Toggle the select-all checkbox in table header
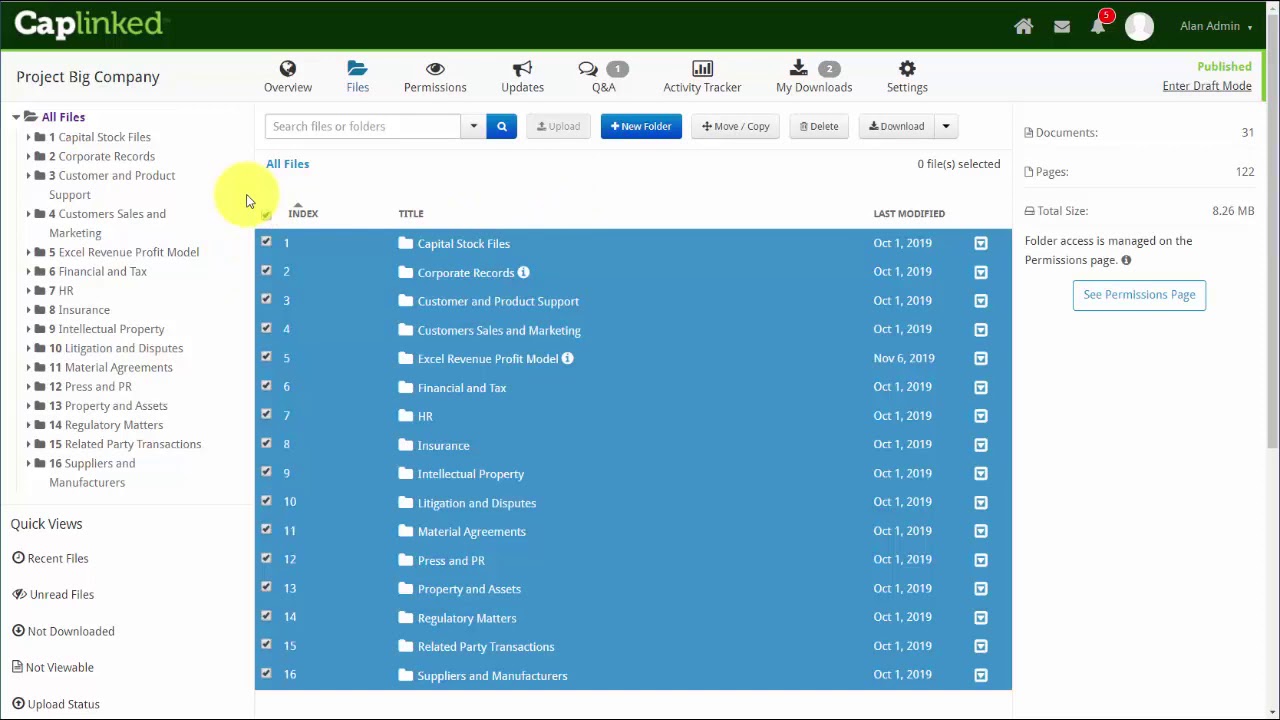Viewport: 1280px width, 720px height. pos(266,214)
